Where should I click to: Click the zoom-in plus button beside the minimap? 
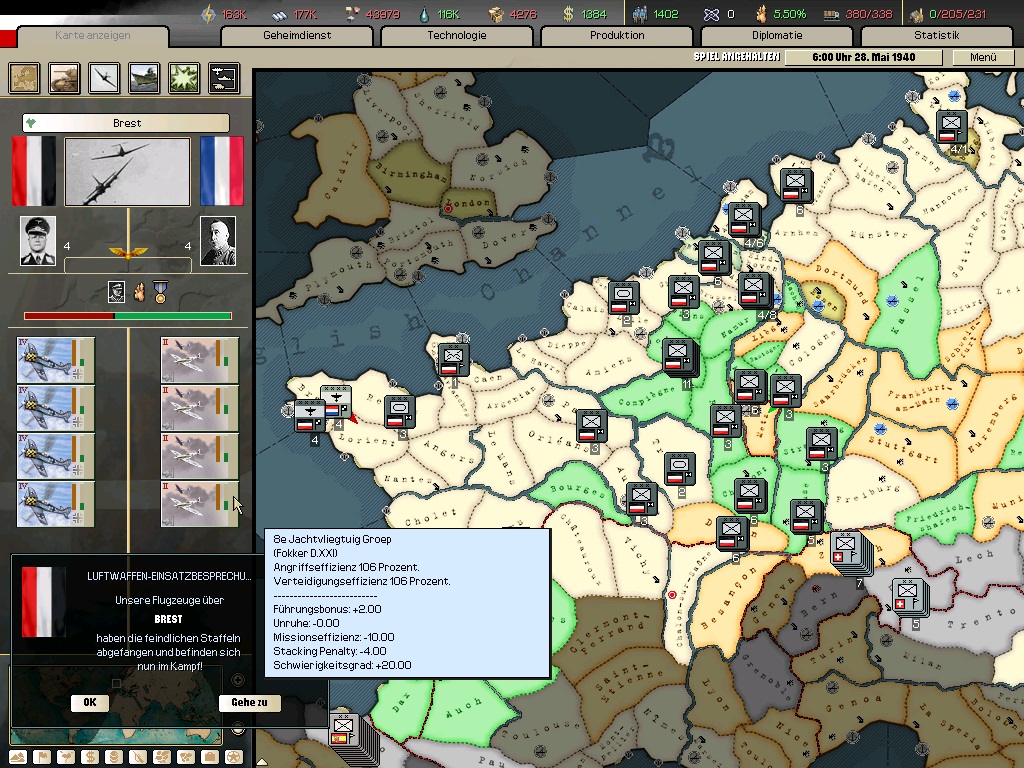point(238,679)
